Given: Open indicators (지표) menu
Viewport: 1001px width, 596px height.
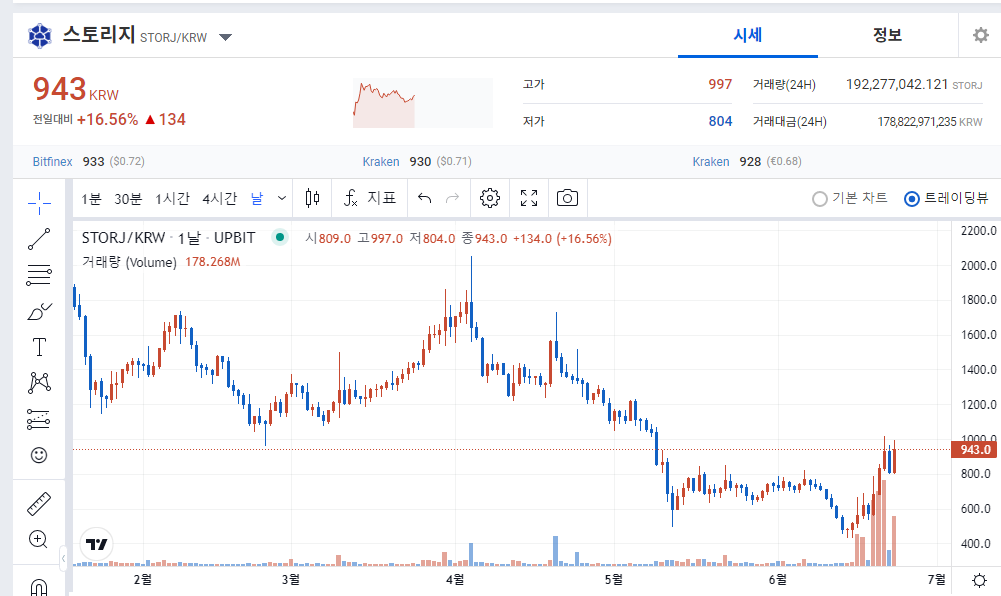Looking at the screenshot, I should click(370, 198).
